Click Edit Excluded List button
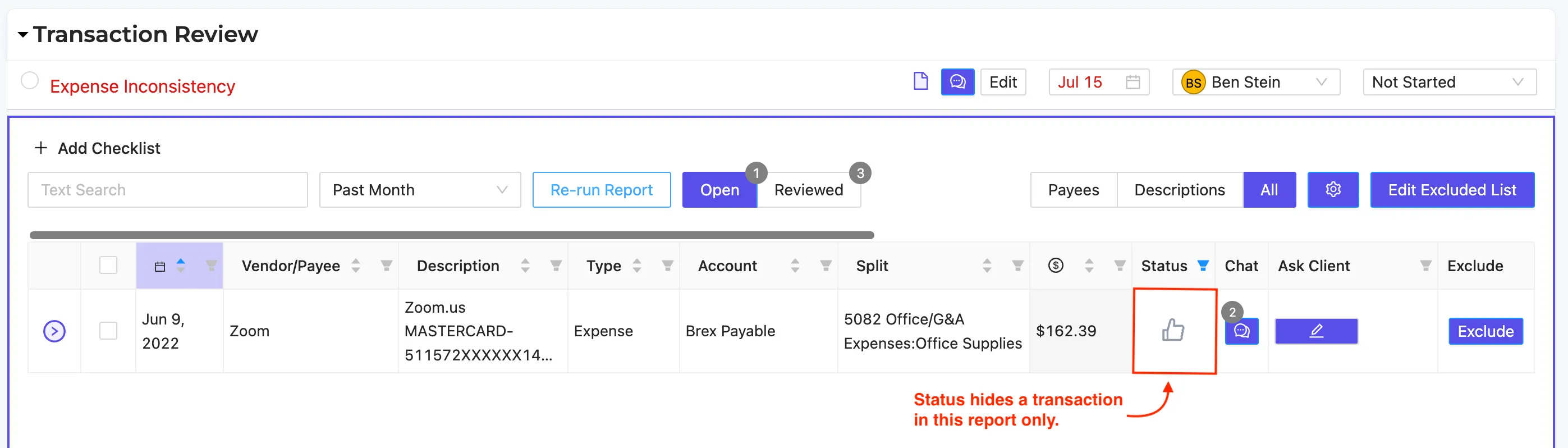 point(1452,190)
